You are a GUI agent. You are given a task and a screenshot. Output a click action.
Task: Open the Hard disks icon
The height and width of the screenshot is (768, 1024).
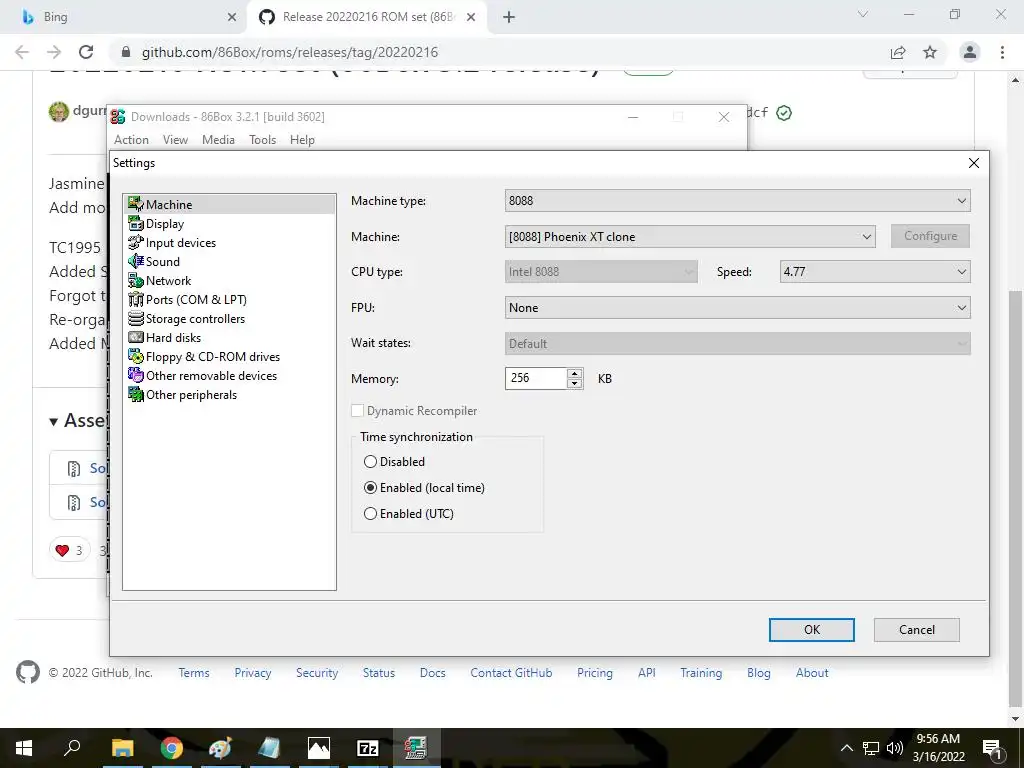click(x=136, y=337)
